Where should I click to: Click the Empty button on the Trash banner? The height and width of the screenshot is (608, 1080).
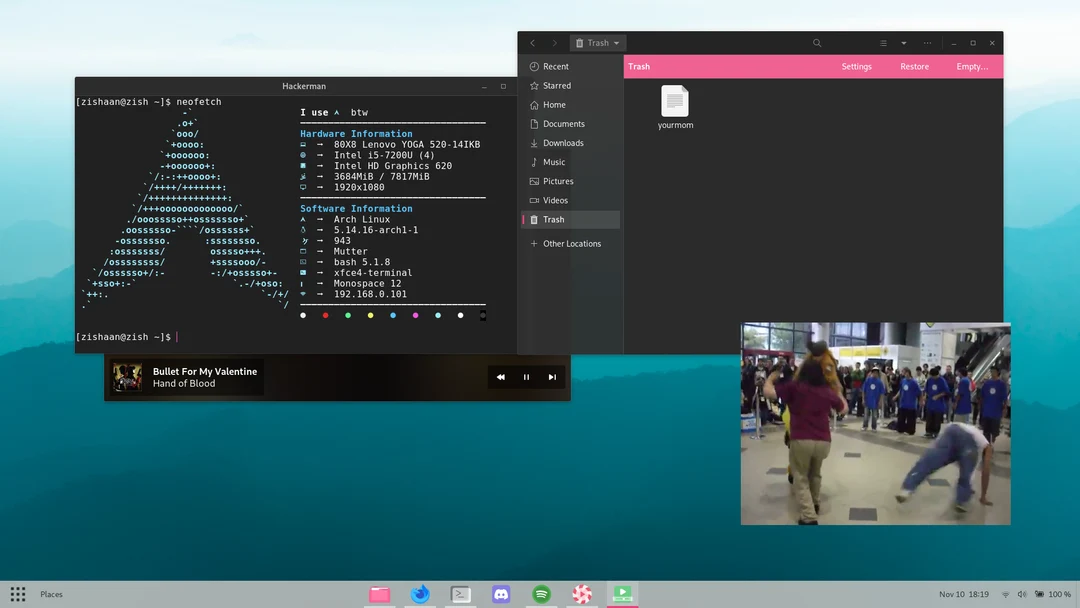972,66
